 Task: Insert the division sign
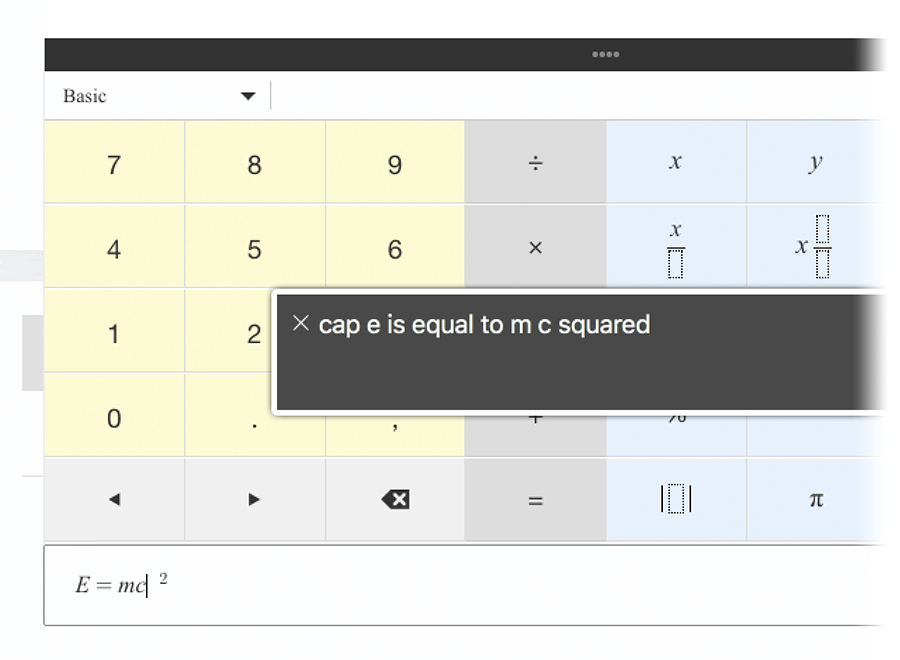click(535, 163)
